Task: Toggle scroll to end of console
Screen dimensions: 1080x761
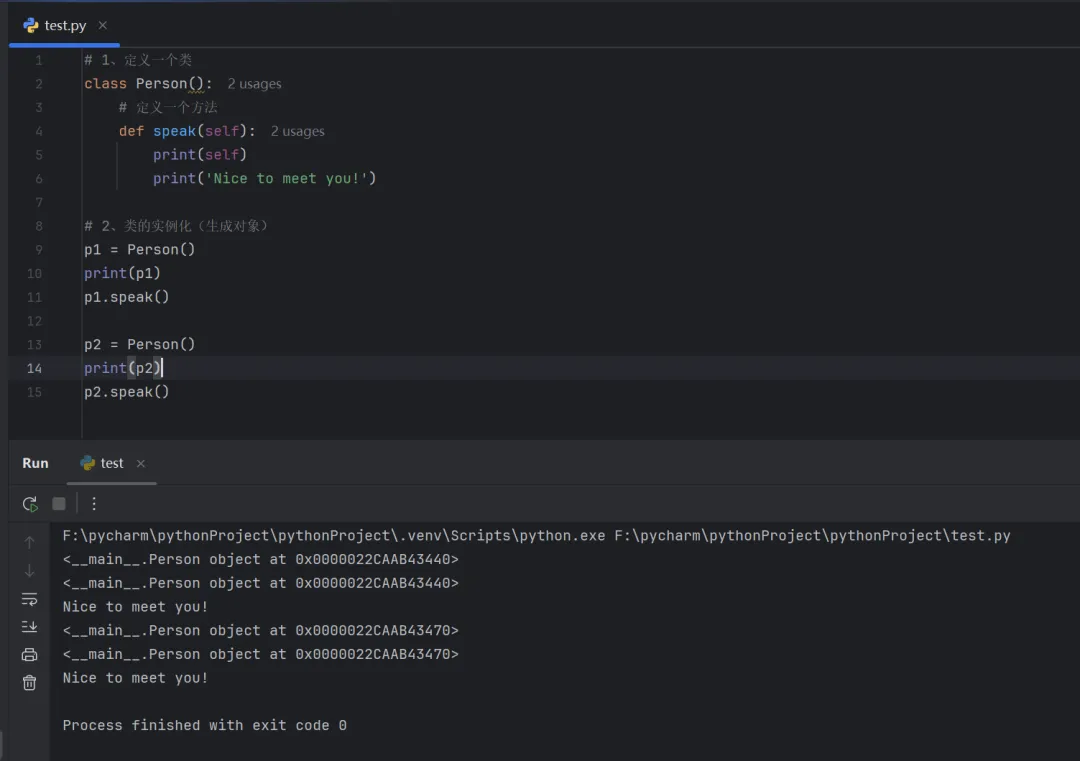Action: coord(30,627)
